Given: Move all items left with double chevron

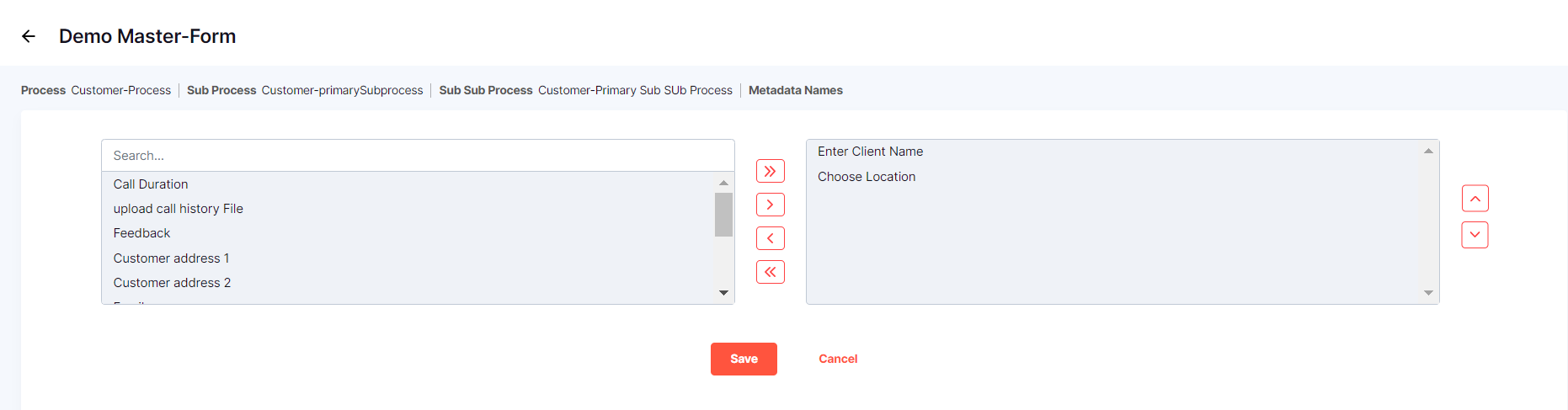Looking at the screenshot, I should pyautogui.click(x=770, y=272).
